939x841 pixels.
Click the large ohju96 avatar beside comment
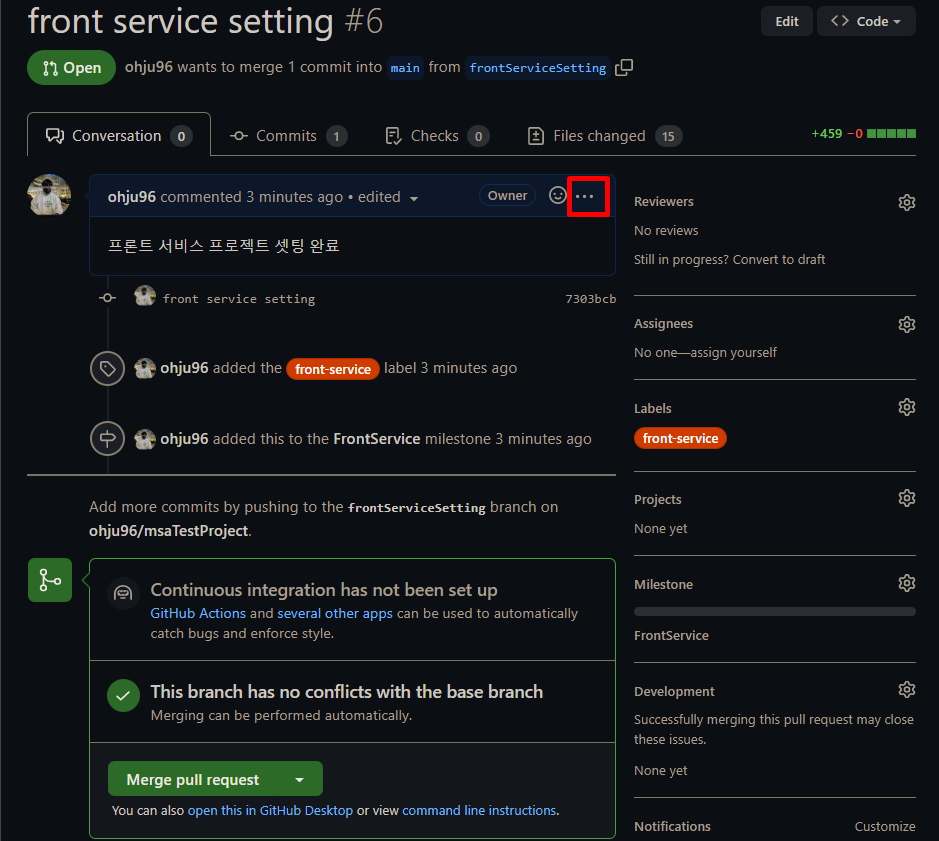point(49,195)
